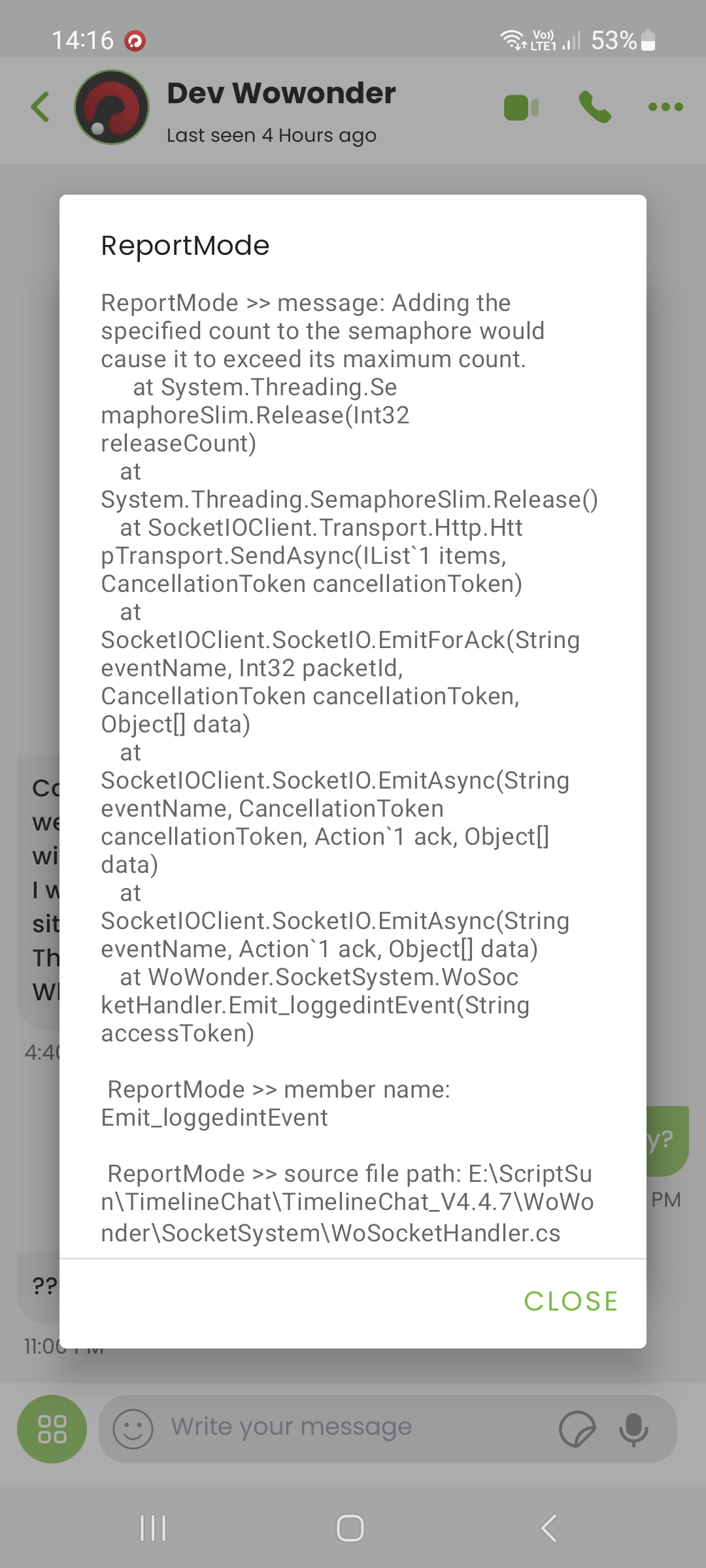The height and width of the screenshot is (1568, 706).
Task: Open the three-dot more options menu
Action: click(665, 106)
